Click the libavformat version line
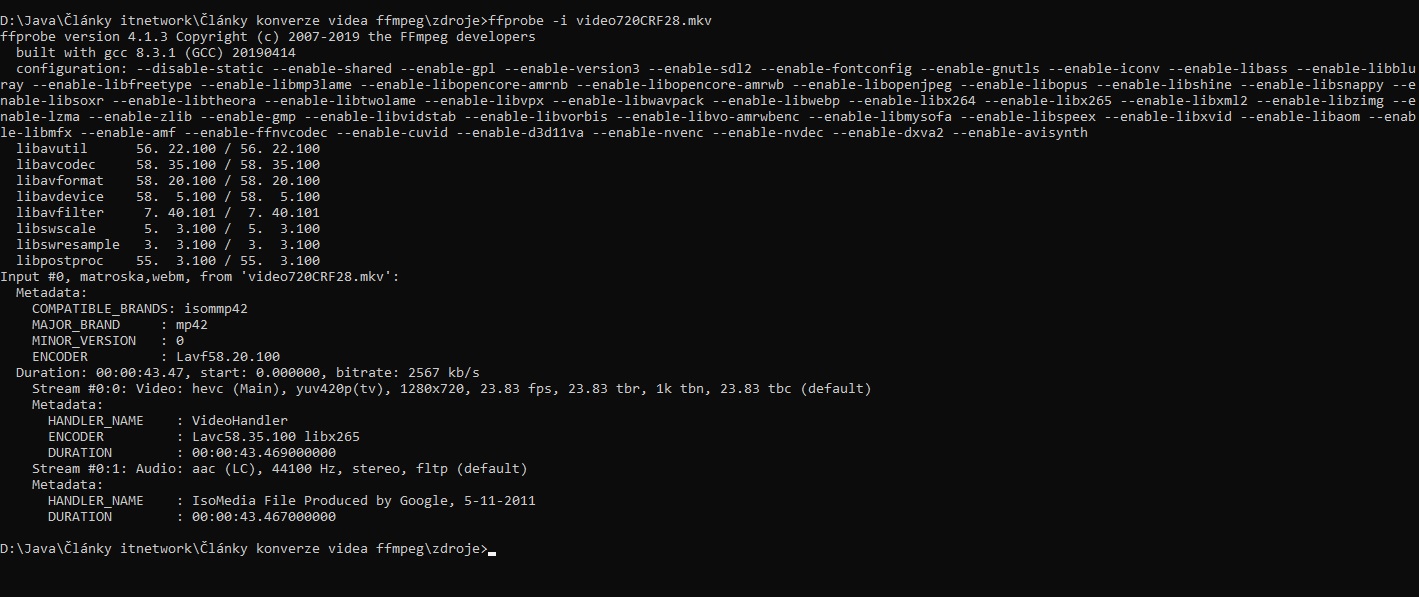The width and height of the screenshot is (1419, 597). coord(168,180)
